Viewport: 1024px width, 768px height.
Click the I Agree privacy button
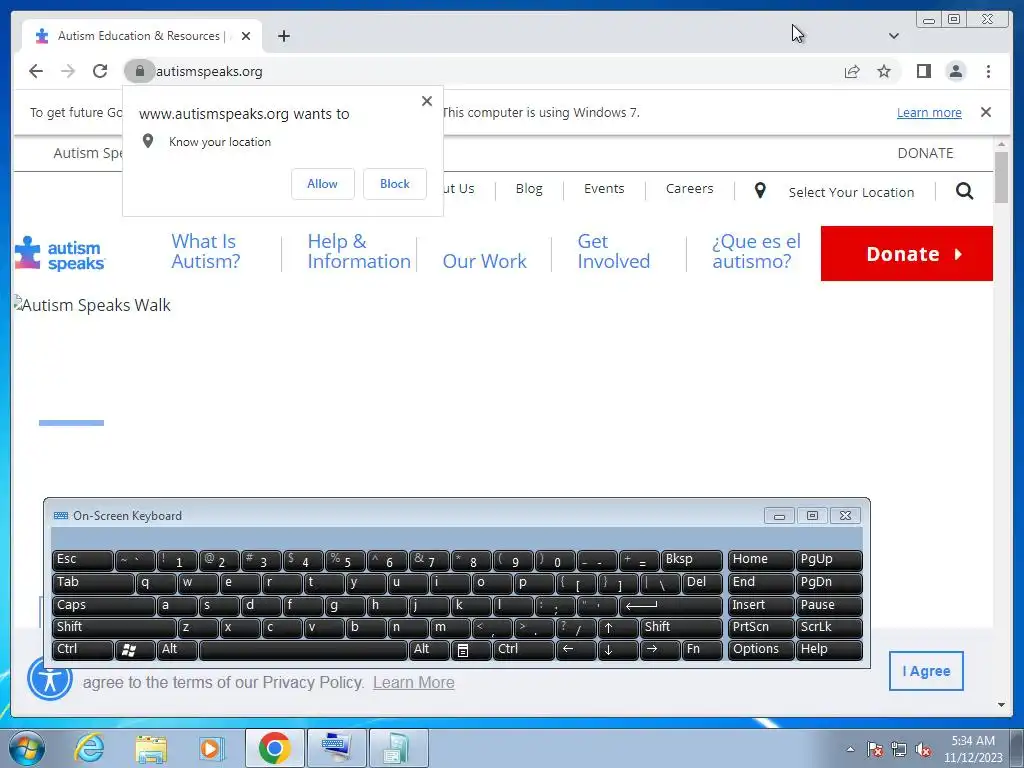tap(925, 671)
